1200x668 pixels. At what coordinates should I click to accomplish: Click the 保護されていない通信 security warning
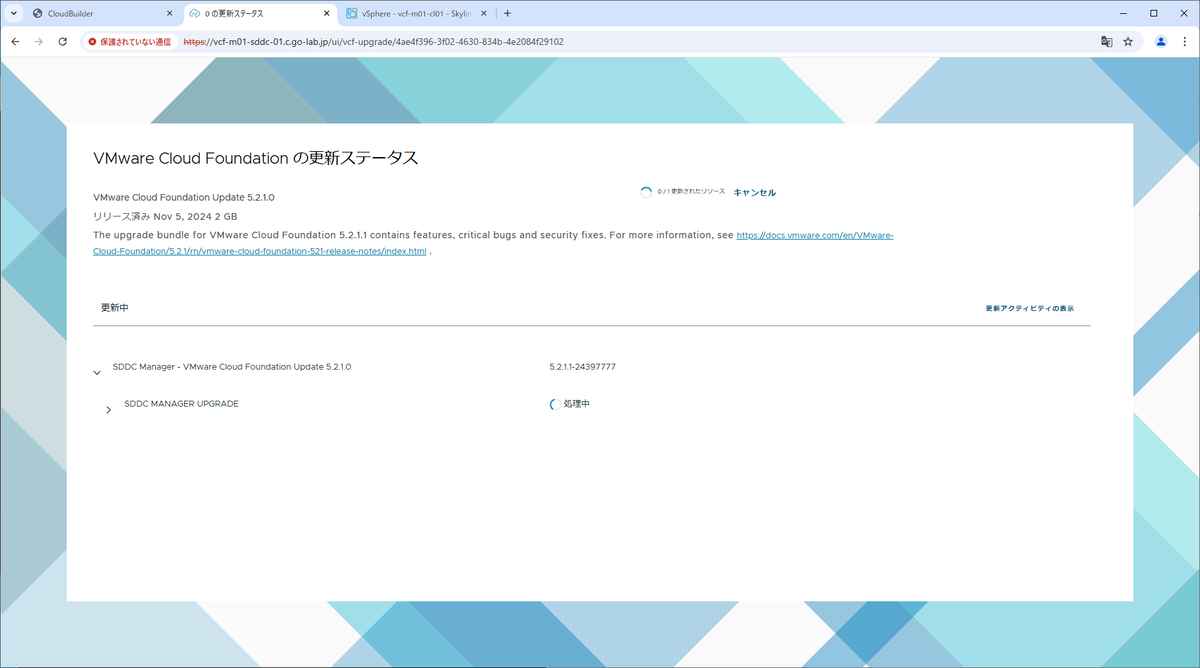[x=129, y=42]
